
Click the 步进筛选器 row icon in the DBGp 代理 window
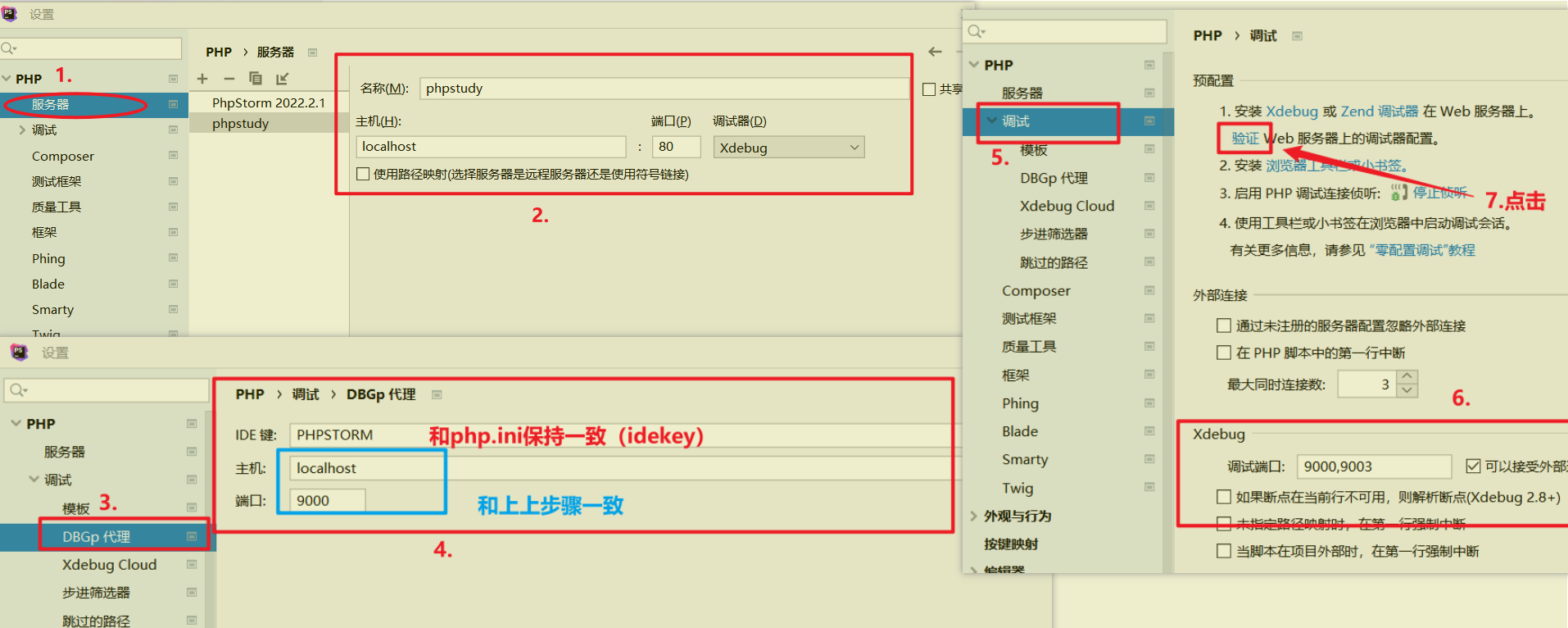point(192,592)
